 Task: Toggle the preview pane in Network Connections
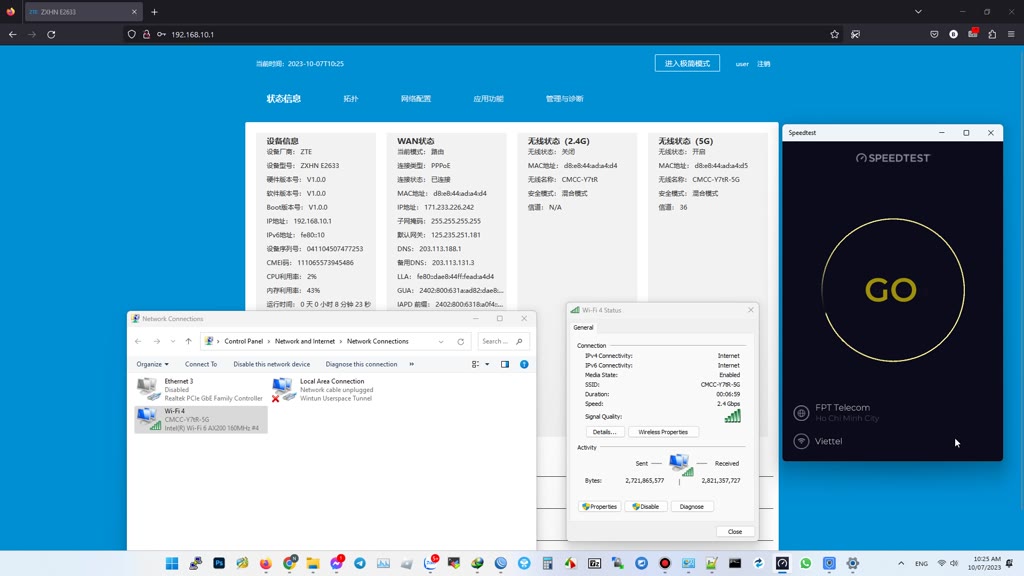tap(505, 364)
